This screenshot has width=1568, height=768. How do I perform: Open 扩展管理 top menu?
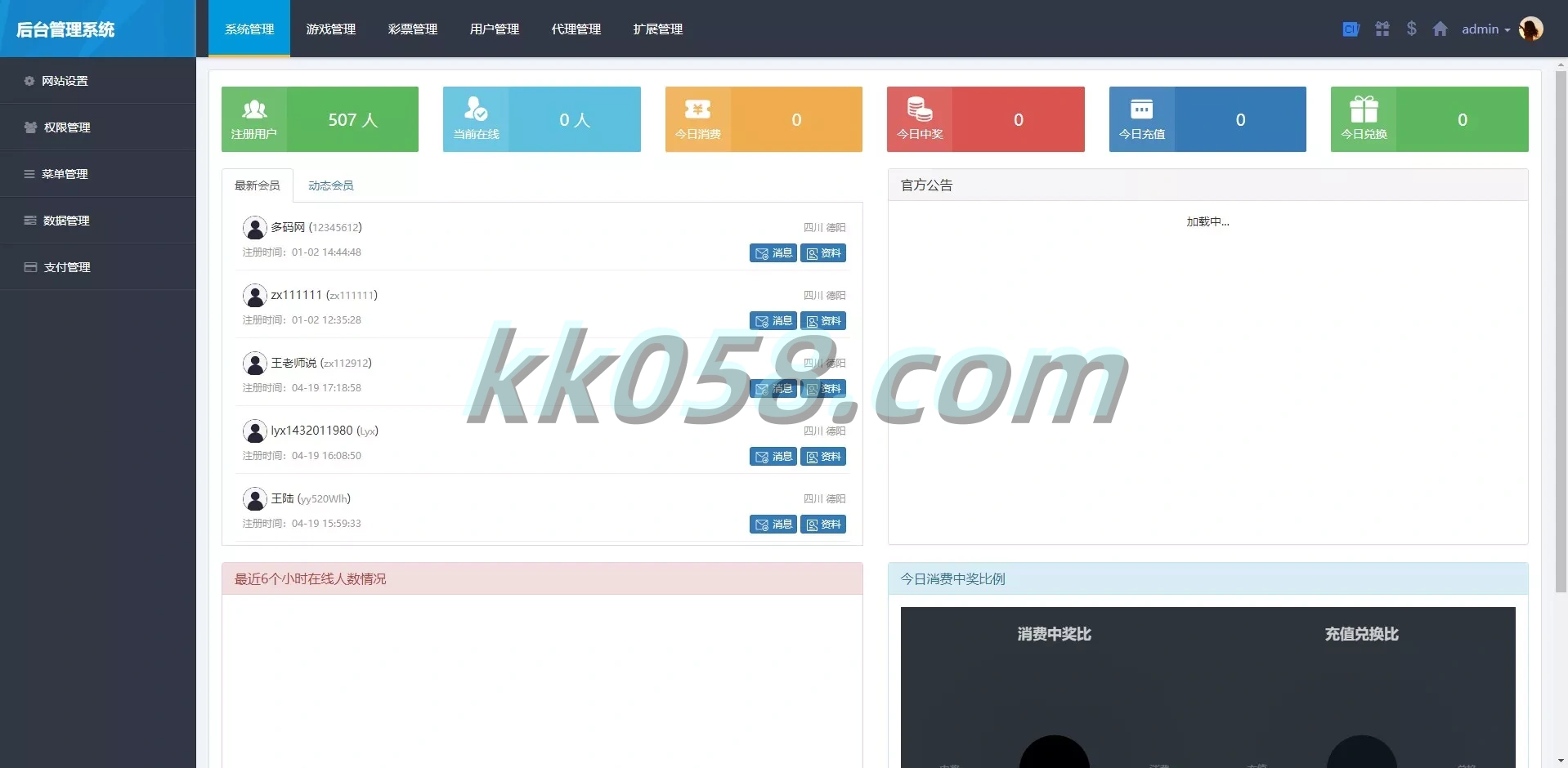(658, 29)
